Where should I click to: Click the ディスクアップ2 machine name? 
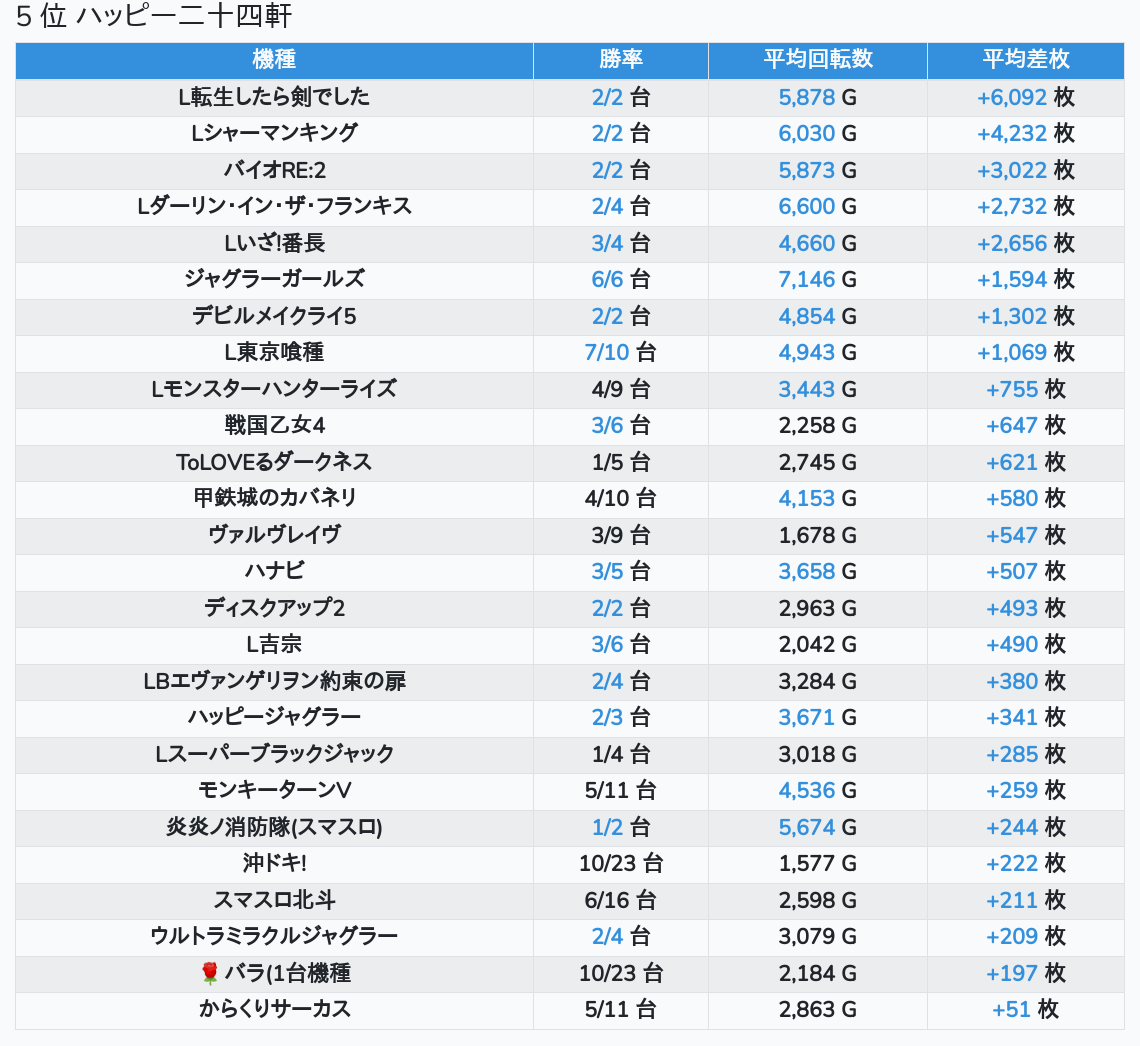click(x=274, y=608)
